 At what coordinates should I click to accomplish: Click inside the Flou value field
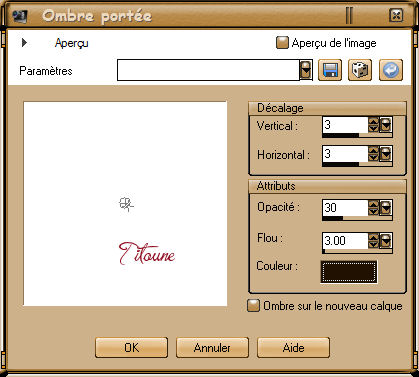click(x=345, y=241)
